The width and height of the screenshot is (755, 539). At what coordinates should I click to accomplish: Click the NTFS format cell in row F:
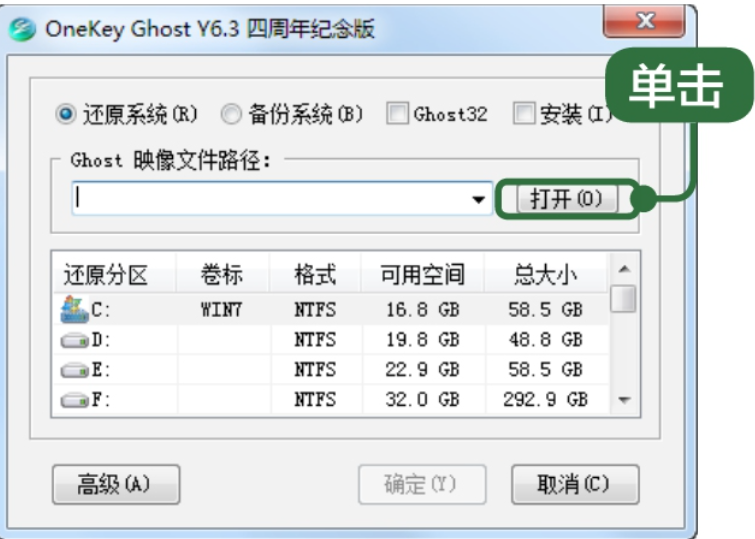315,400
